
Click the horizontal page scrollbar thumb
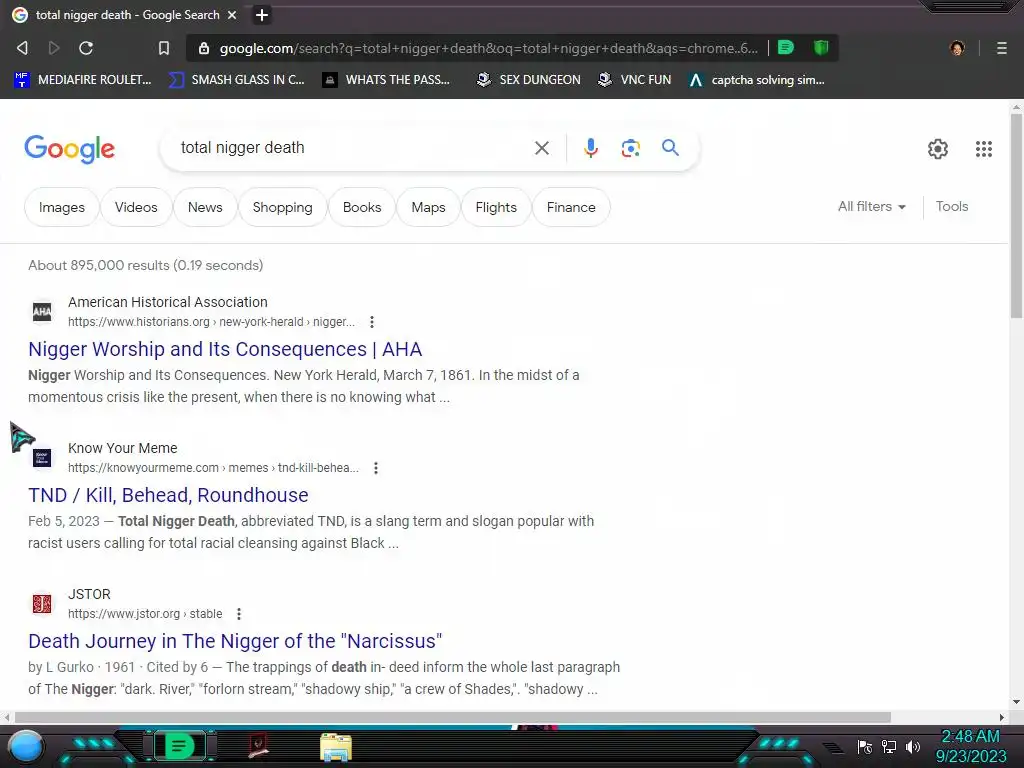pos(453,718)
